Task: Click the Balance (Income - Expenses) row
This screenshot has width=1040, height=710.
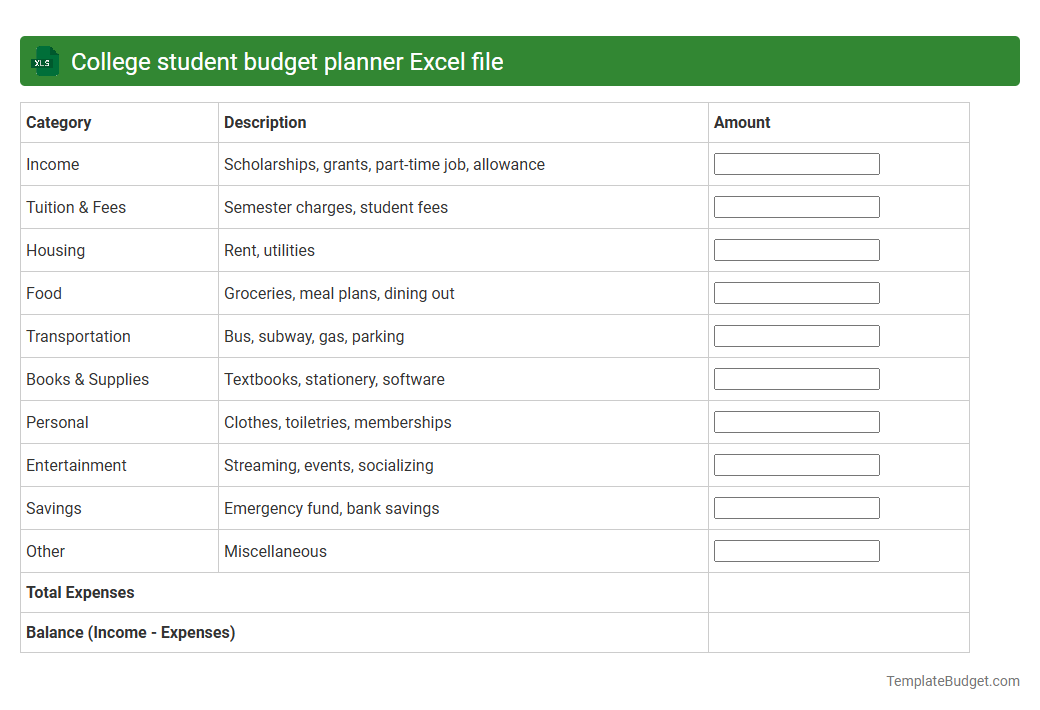Action: pyautogui.click(x=130, y=632)
